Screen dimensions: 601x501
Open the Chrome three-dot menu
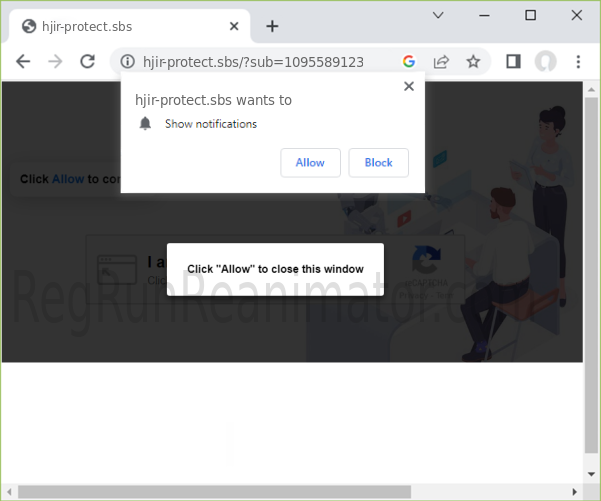click(578, 62)
